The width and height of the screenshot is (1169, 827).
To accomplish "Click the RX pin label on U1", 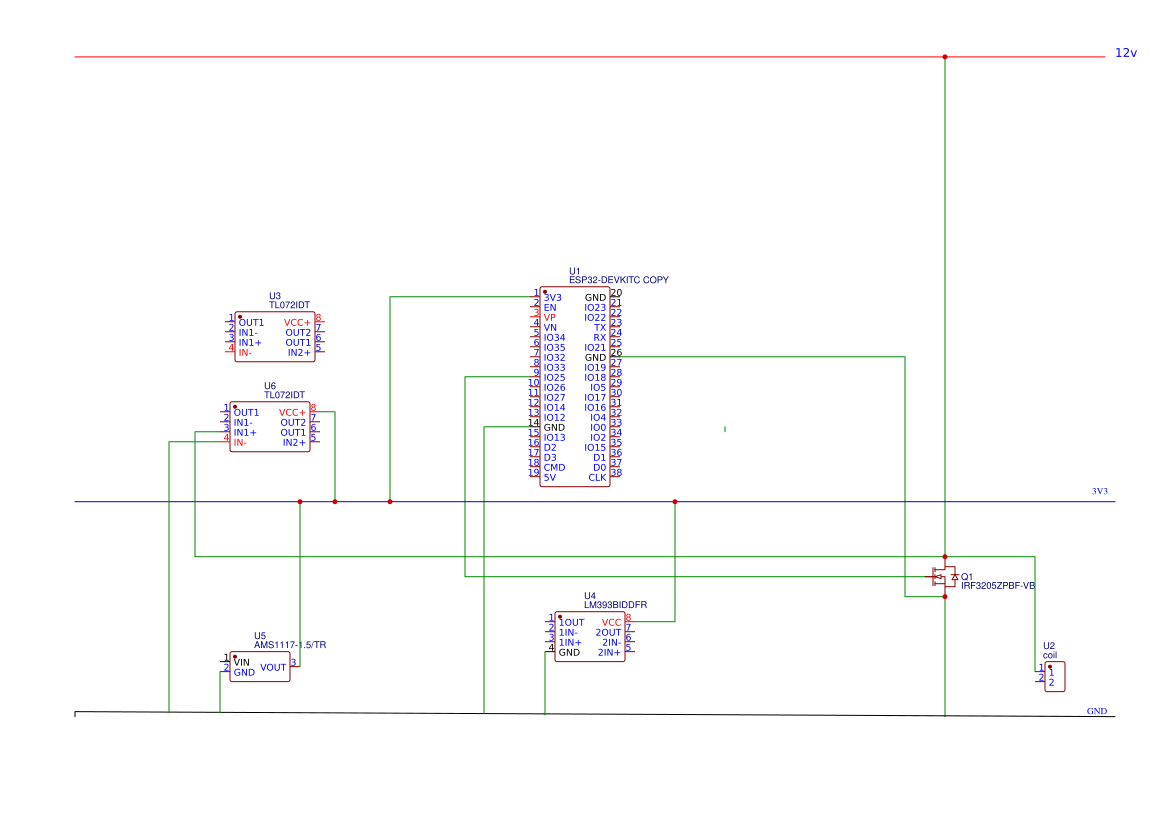I will [599, 338].
